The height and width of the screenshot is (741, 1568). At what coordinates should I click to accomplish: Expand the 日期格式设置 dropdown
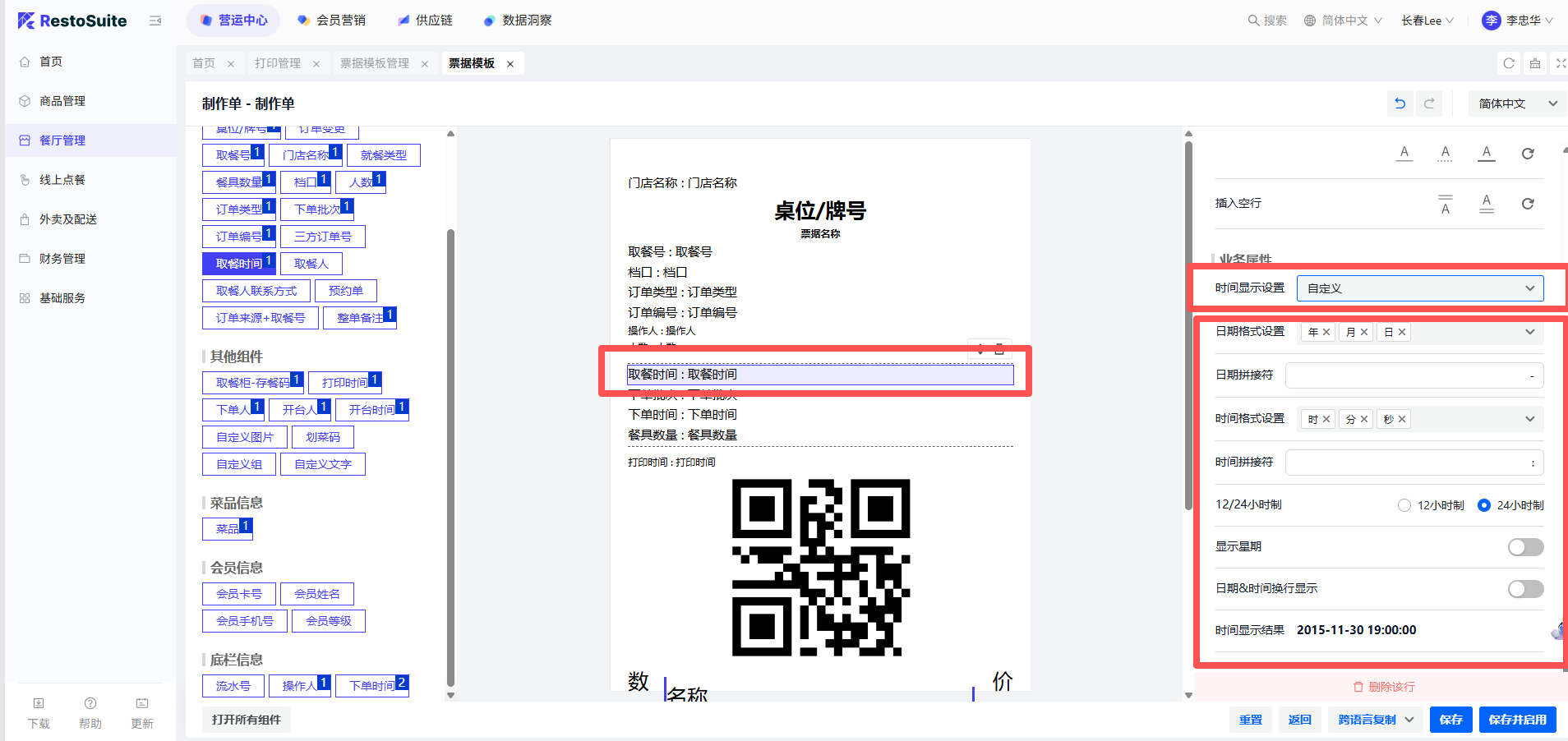pos(1529,332)
